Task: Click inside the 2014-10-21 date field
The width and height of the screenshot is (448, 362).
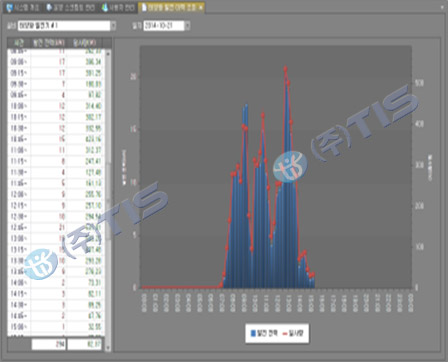Action: tap(164, 26)
